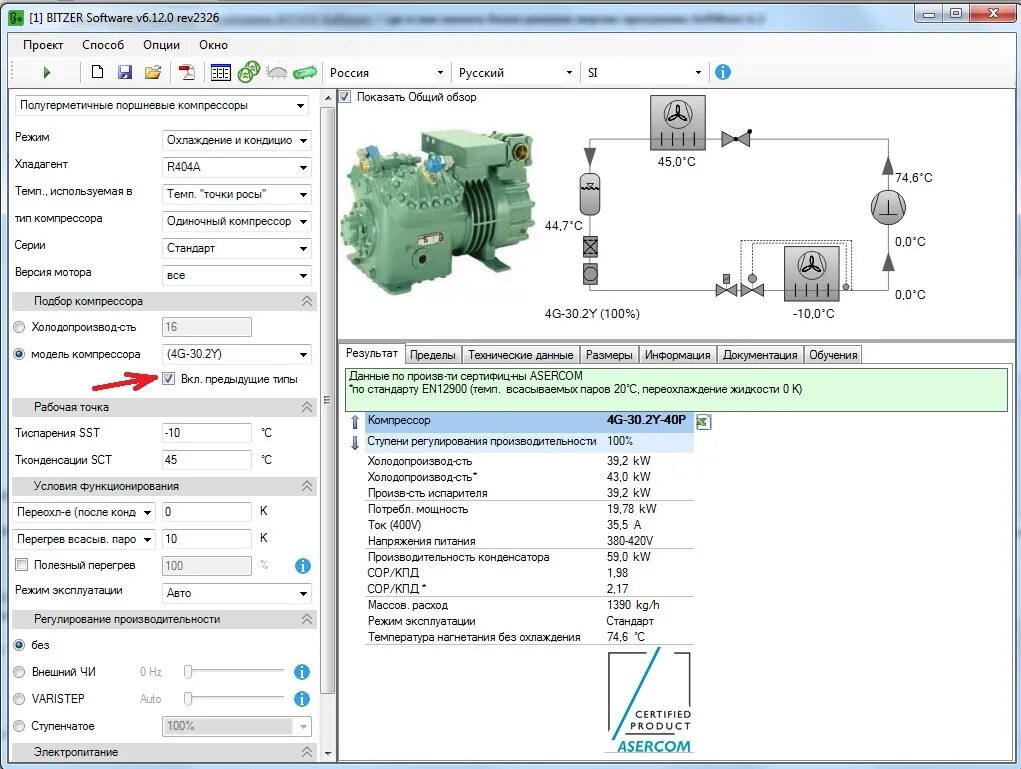Open a project with the folder icon
The width and height of the screenshot is (1021, 769).
tap(153, 72)
